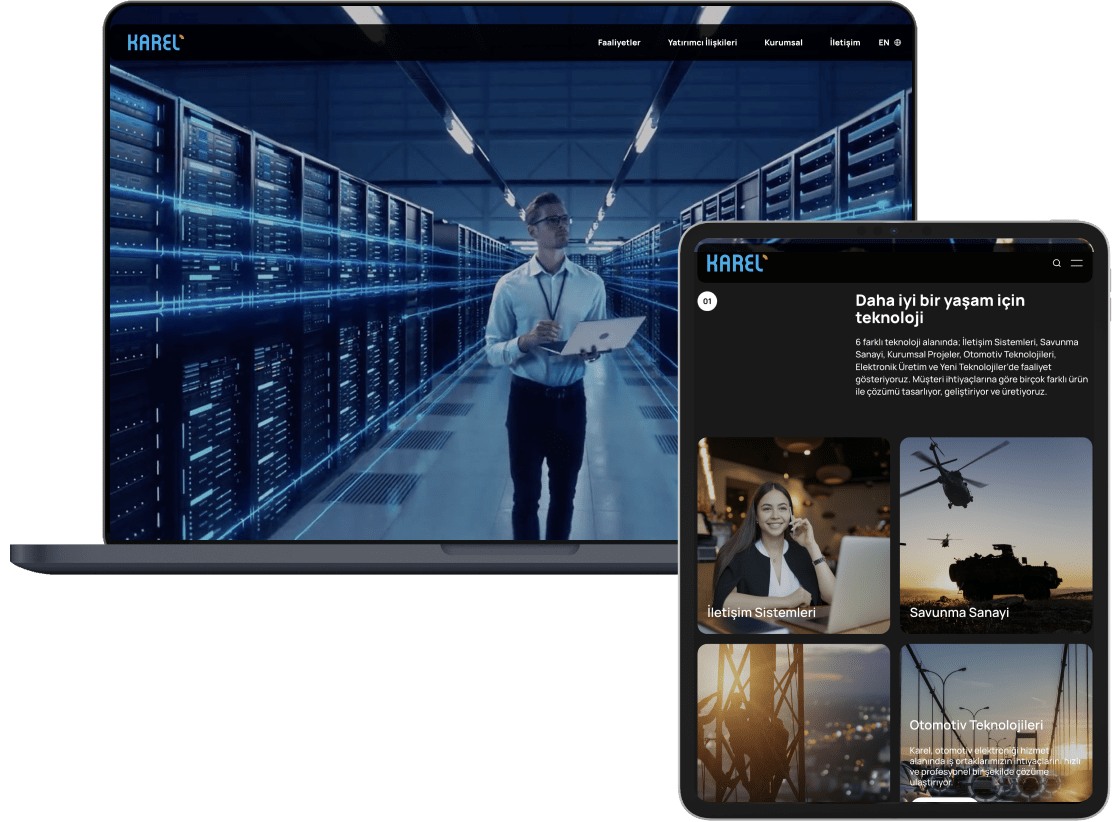Image resolution: width=1112 pixels, height=822 pixels.
Task: Open the tablet hamburger menu
Action: [x=1077, y=263]
